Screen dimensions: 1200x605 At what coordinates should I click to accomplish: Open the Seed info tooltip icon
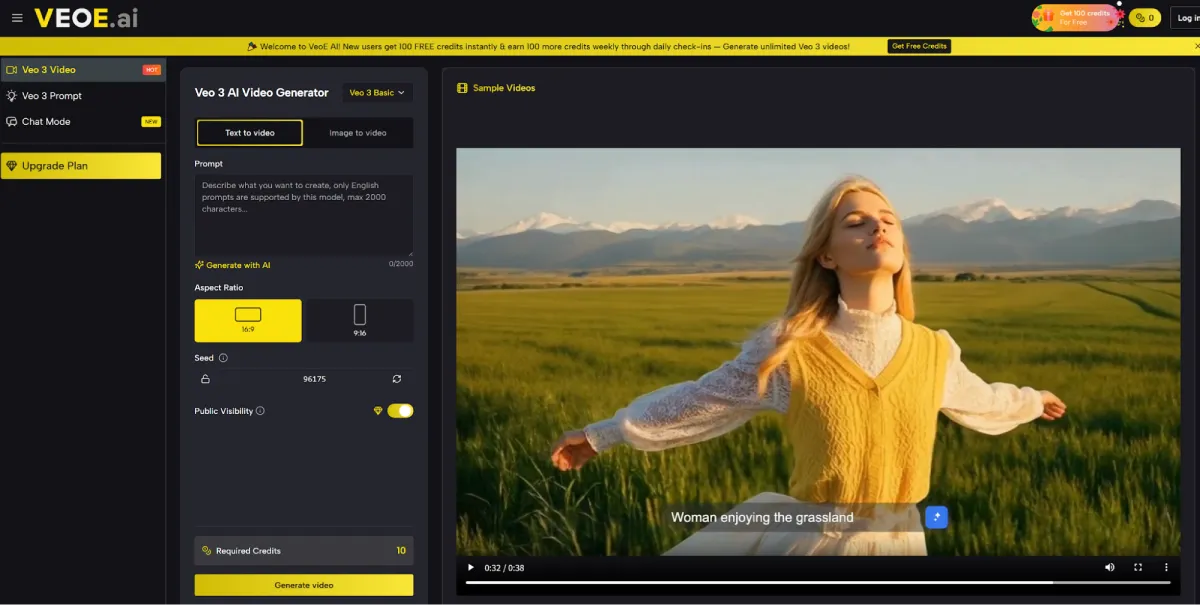(222, 357)
